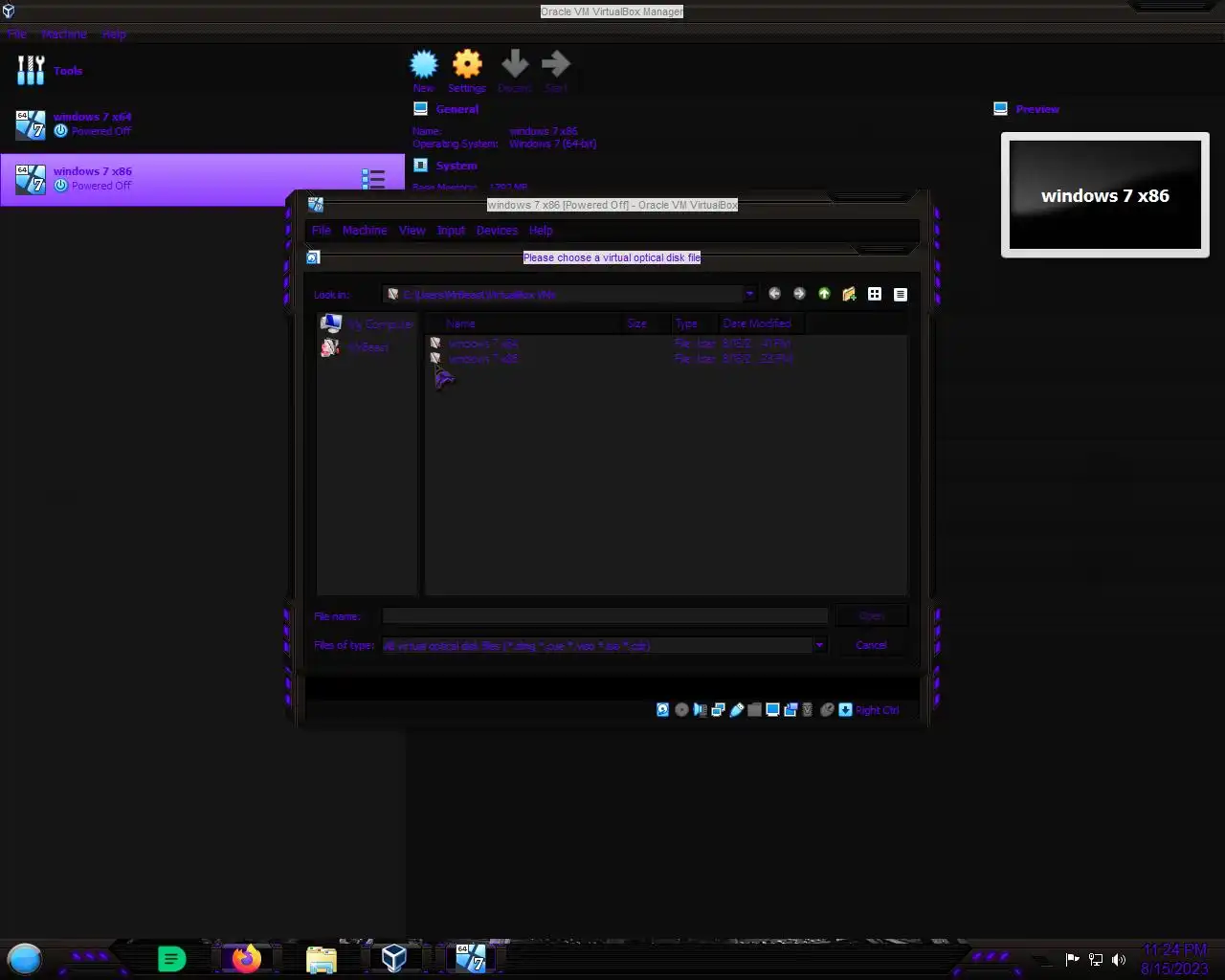The height and width of the screenshot is (980, 1225).
Task: Cancel the optical disk file dialog
Action: coord(871,645)
